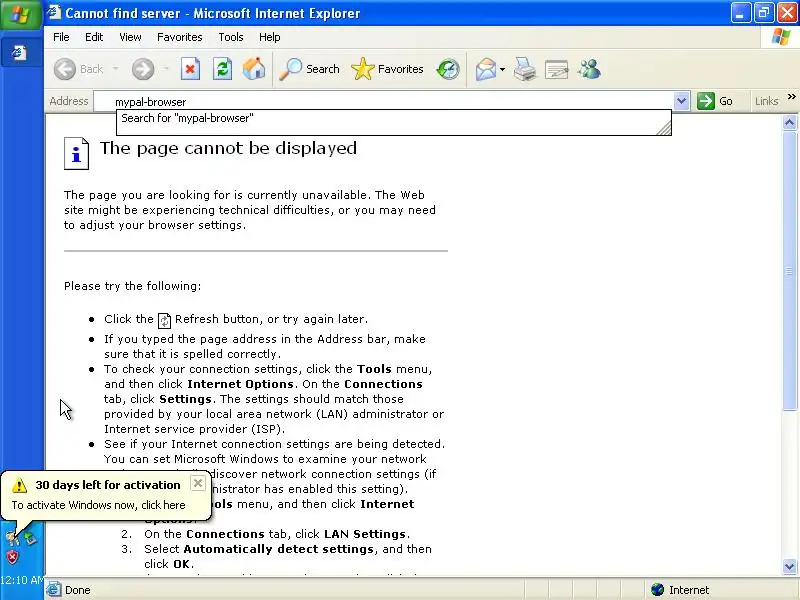Screen dimensions: 800x600
Task: Go to Home page icon
Action: (254, 69)
